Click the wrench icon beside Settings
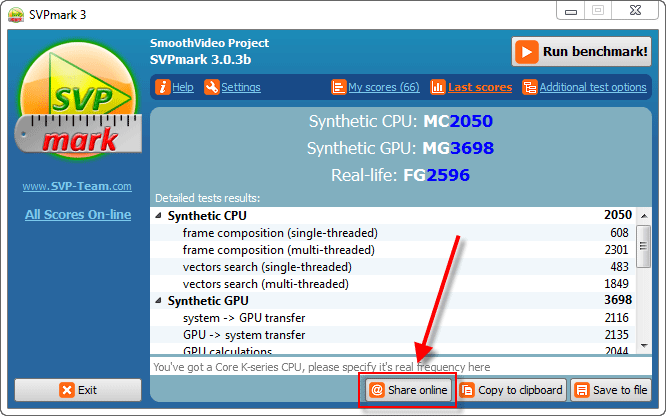The image size is (666, 416). coord(211,87)
